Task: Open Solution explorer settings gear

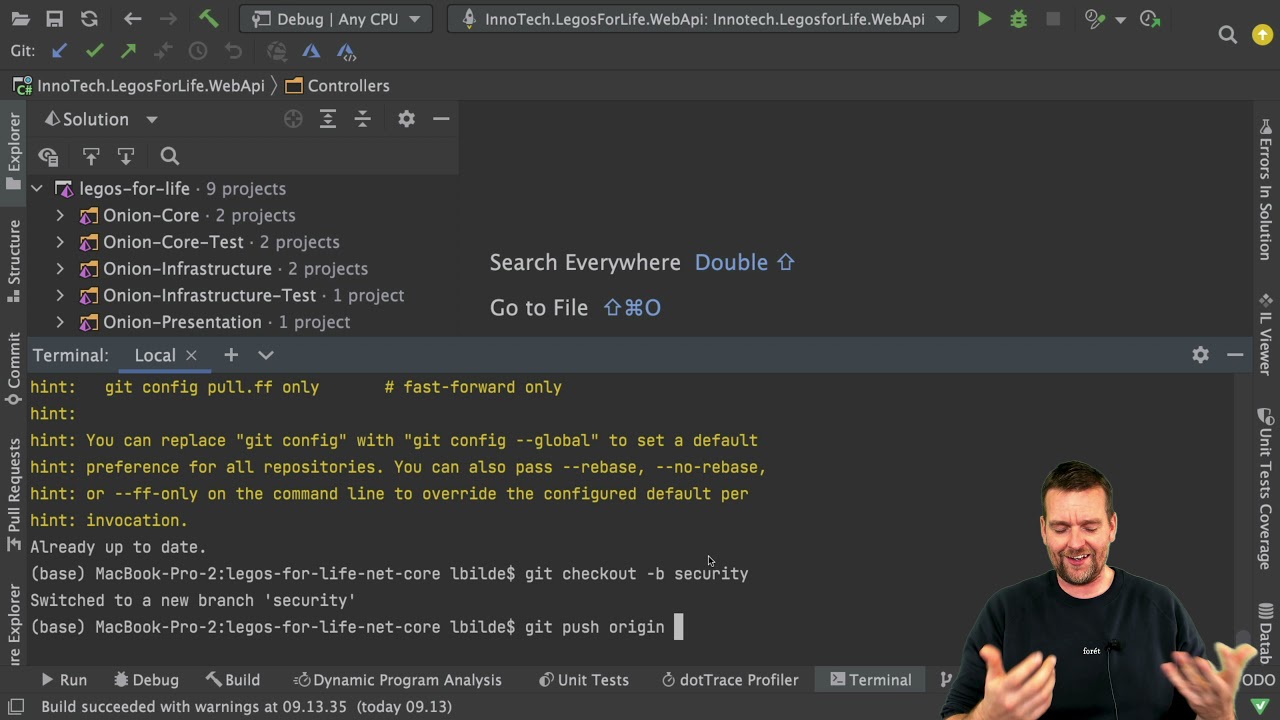Action: [406, 119]
